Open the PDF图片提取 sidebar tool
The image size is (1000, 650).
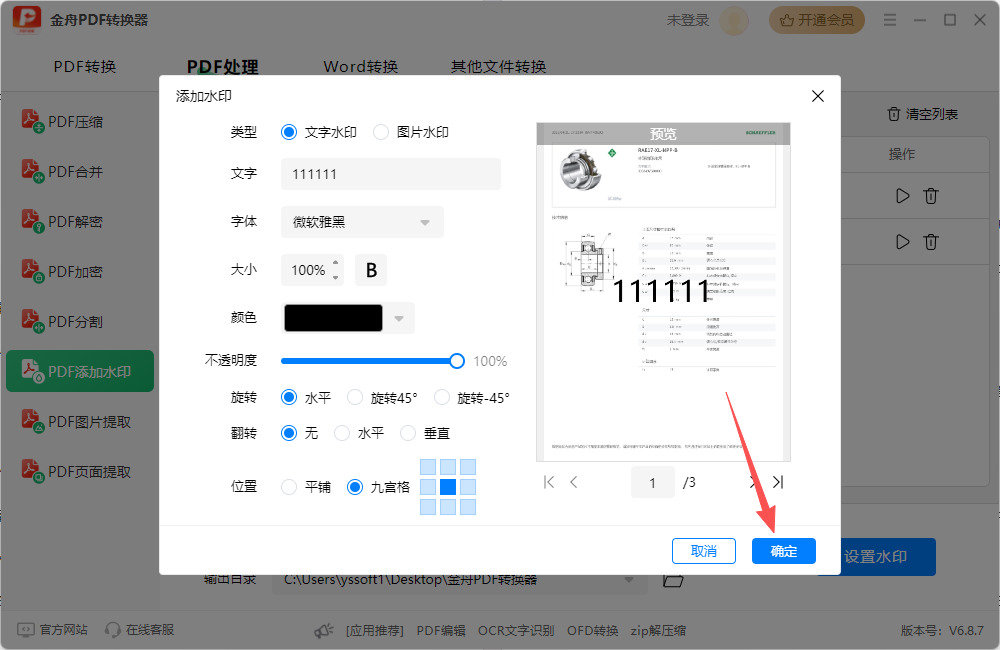point(77,421)
